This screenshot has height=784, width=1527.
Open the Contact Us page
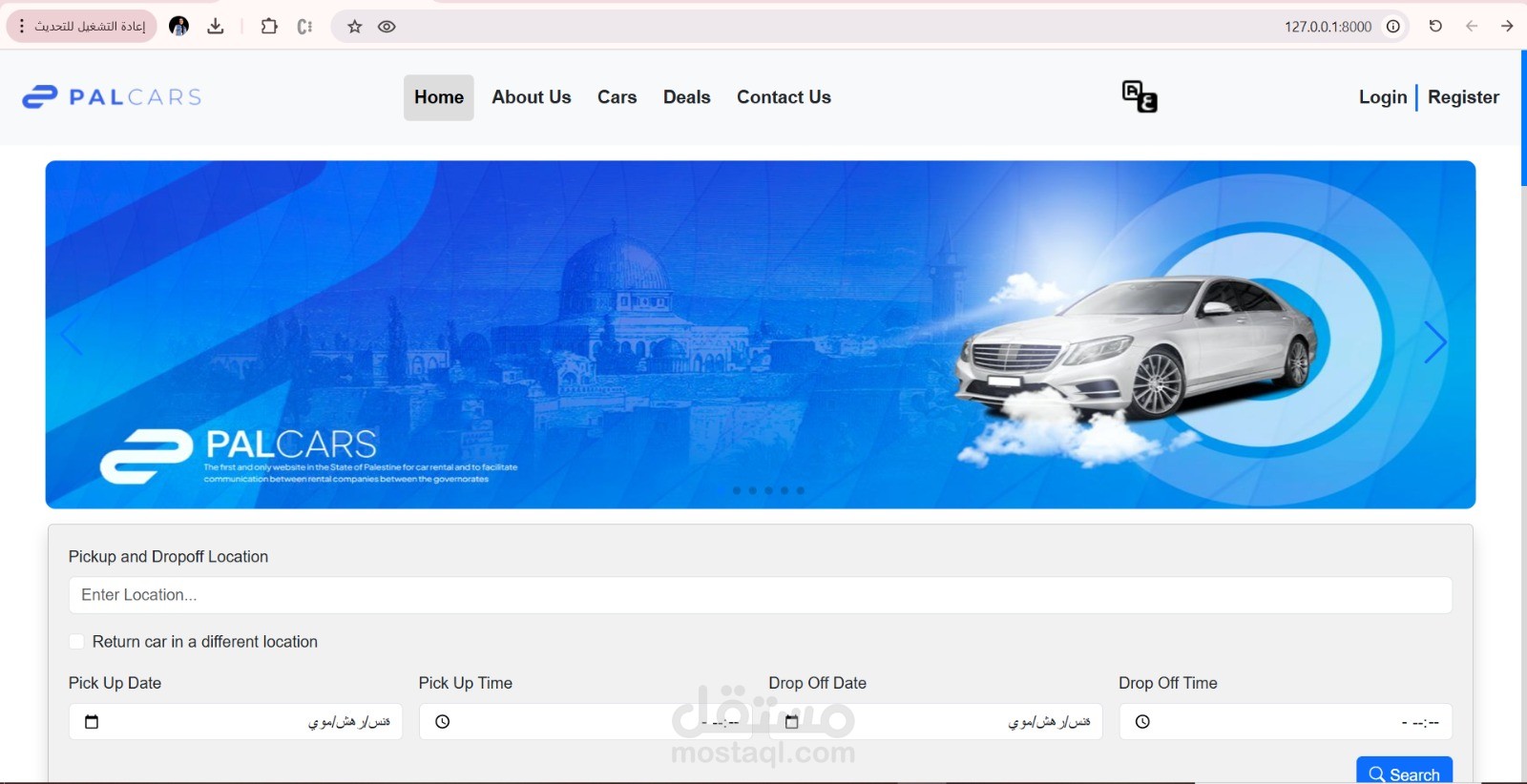784,97
